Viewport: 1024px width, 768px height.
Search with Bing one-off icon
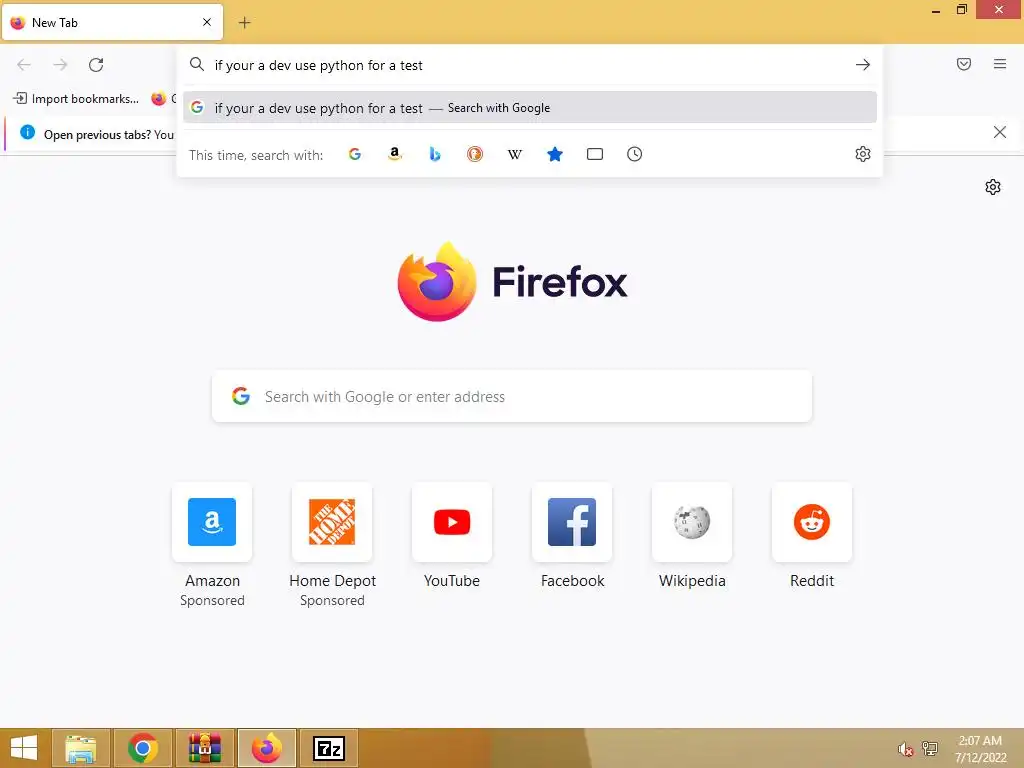(x=435, y=154)
